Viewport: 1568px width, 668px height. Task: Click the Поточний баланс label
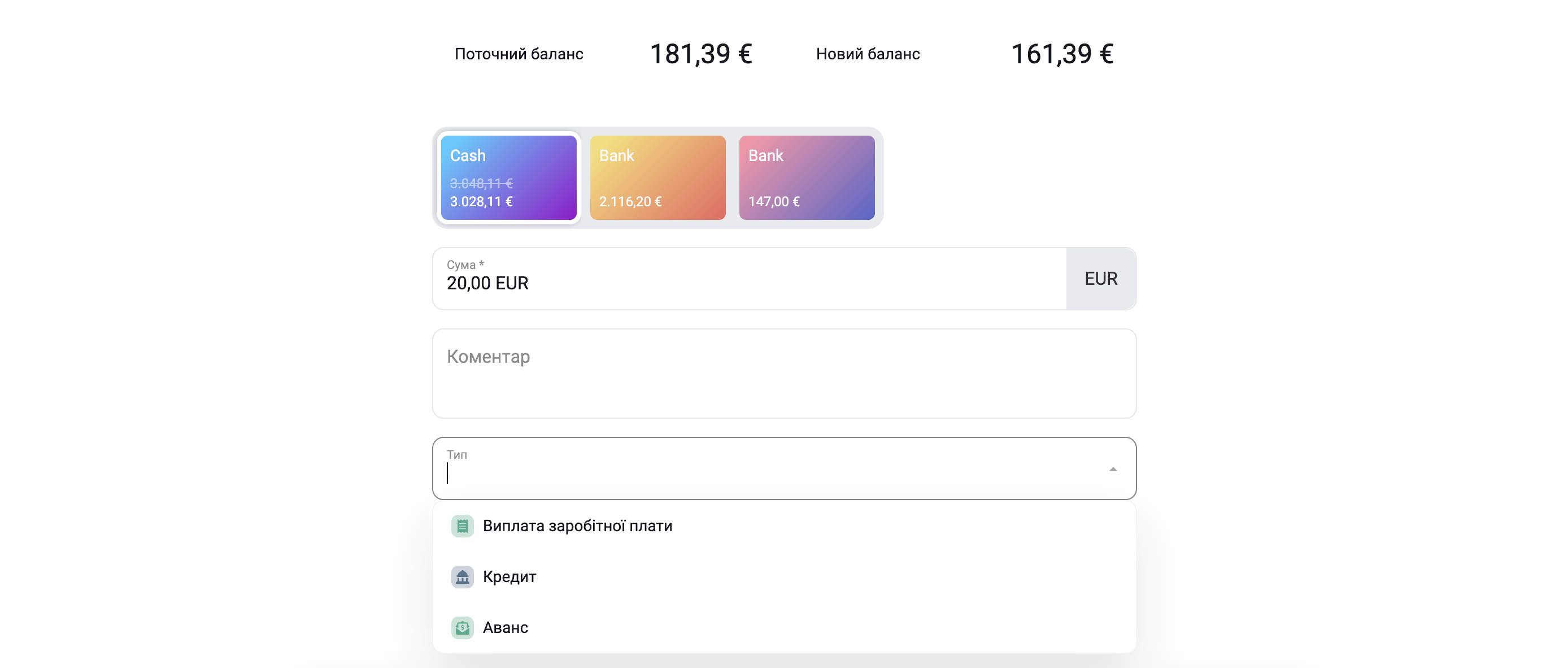pos(519,54)
